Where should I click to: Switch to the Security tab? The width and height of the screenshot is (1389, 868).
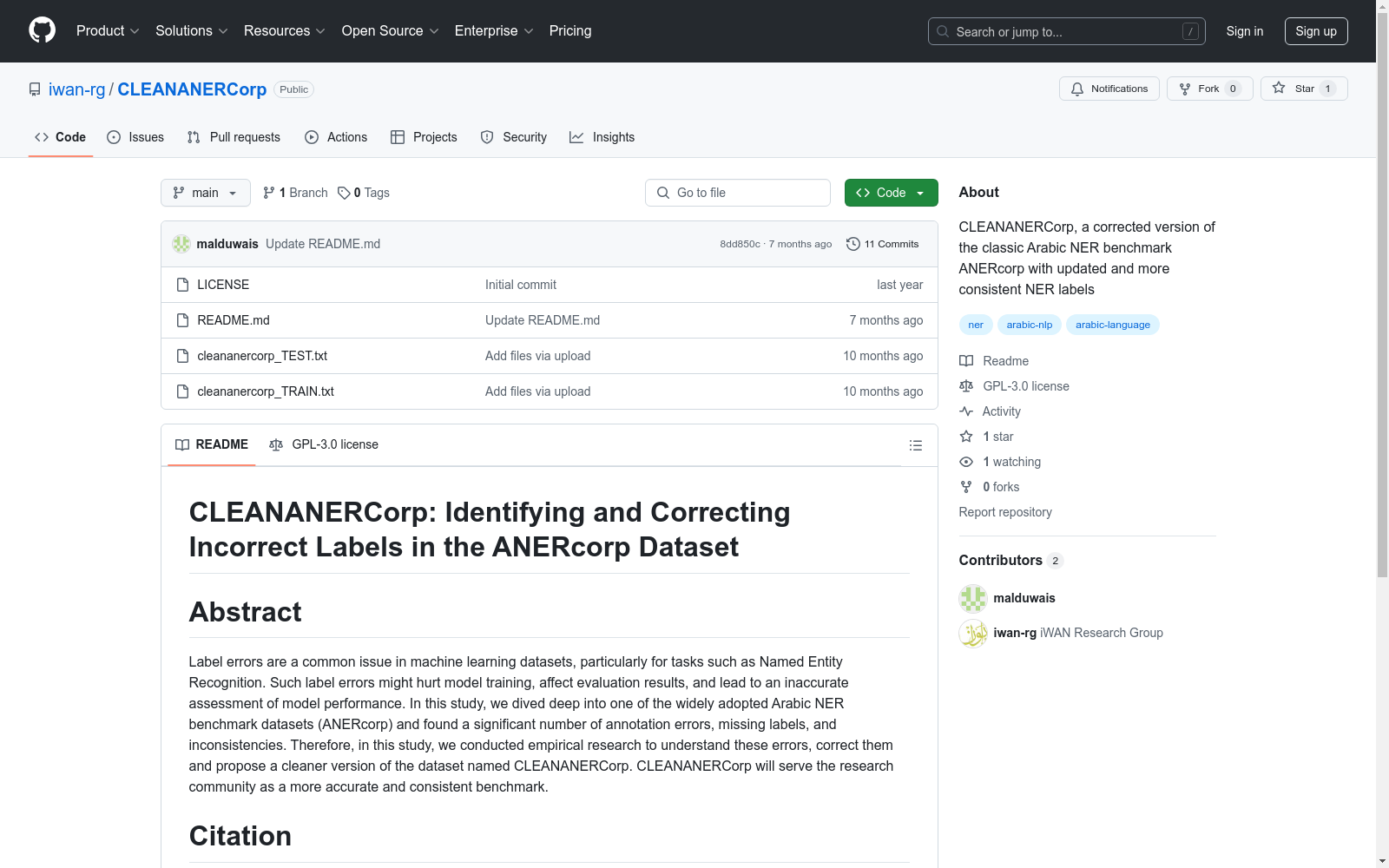[x=514, y=137]
